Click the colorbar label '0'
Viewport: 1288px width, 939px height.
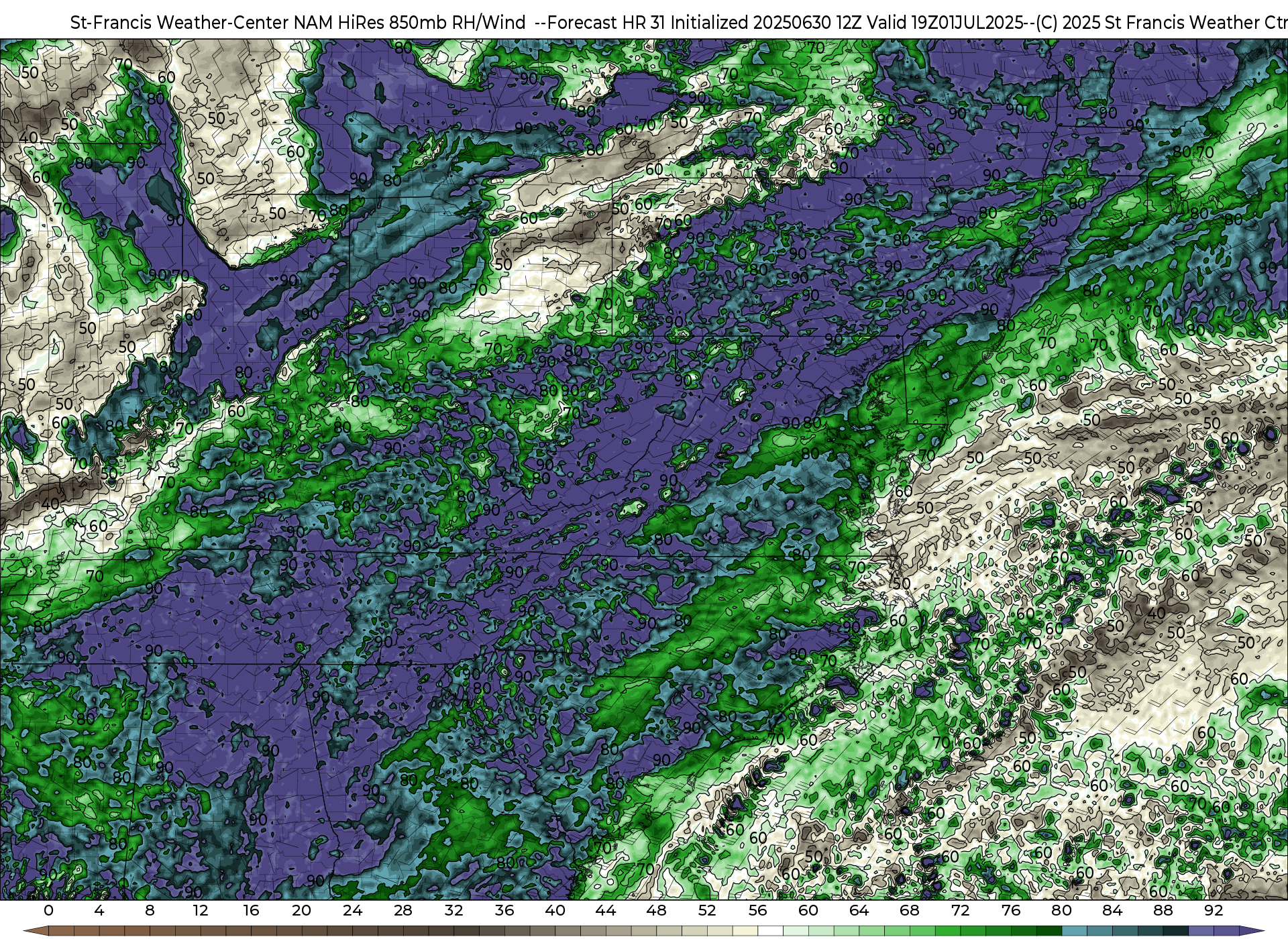48,910
